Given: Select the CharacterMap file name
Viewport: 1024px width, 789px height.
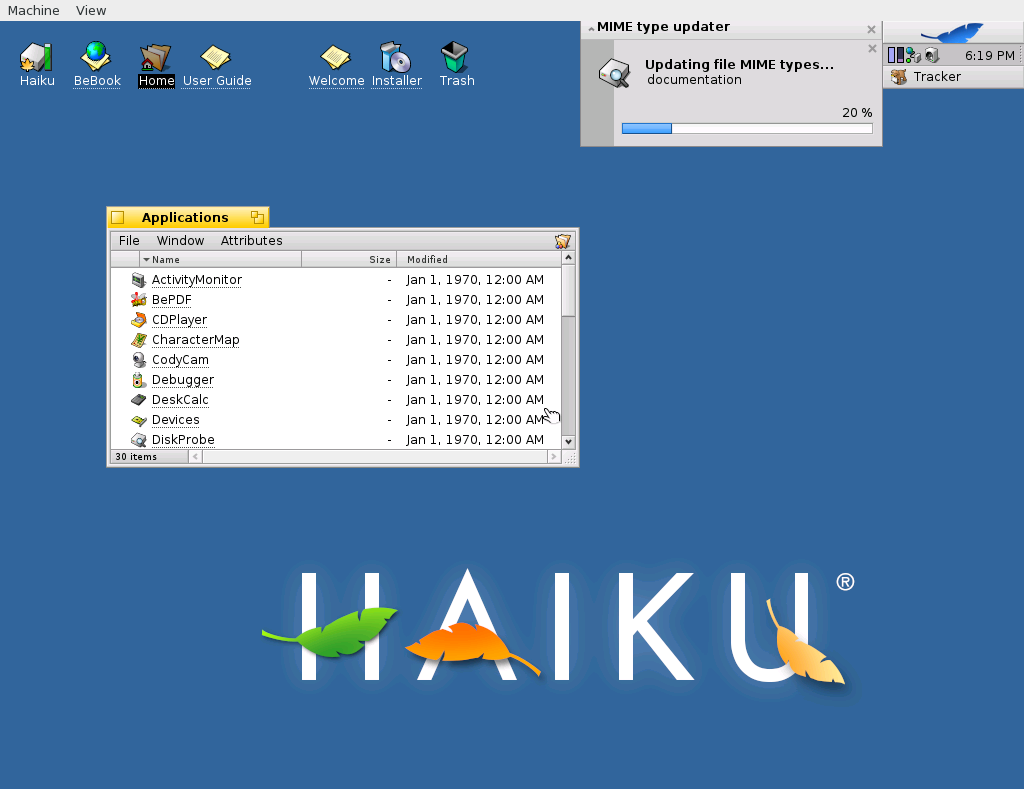Looking at the screenshot, I should tap(195, 340).
